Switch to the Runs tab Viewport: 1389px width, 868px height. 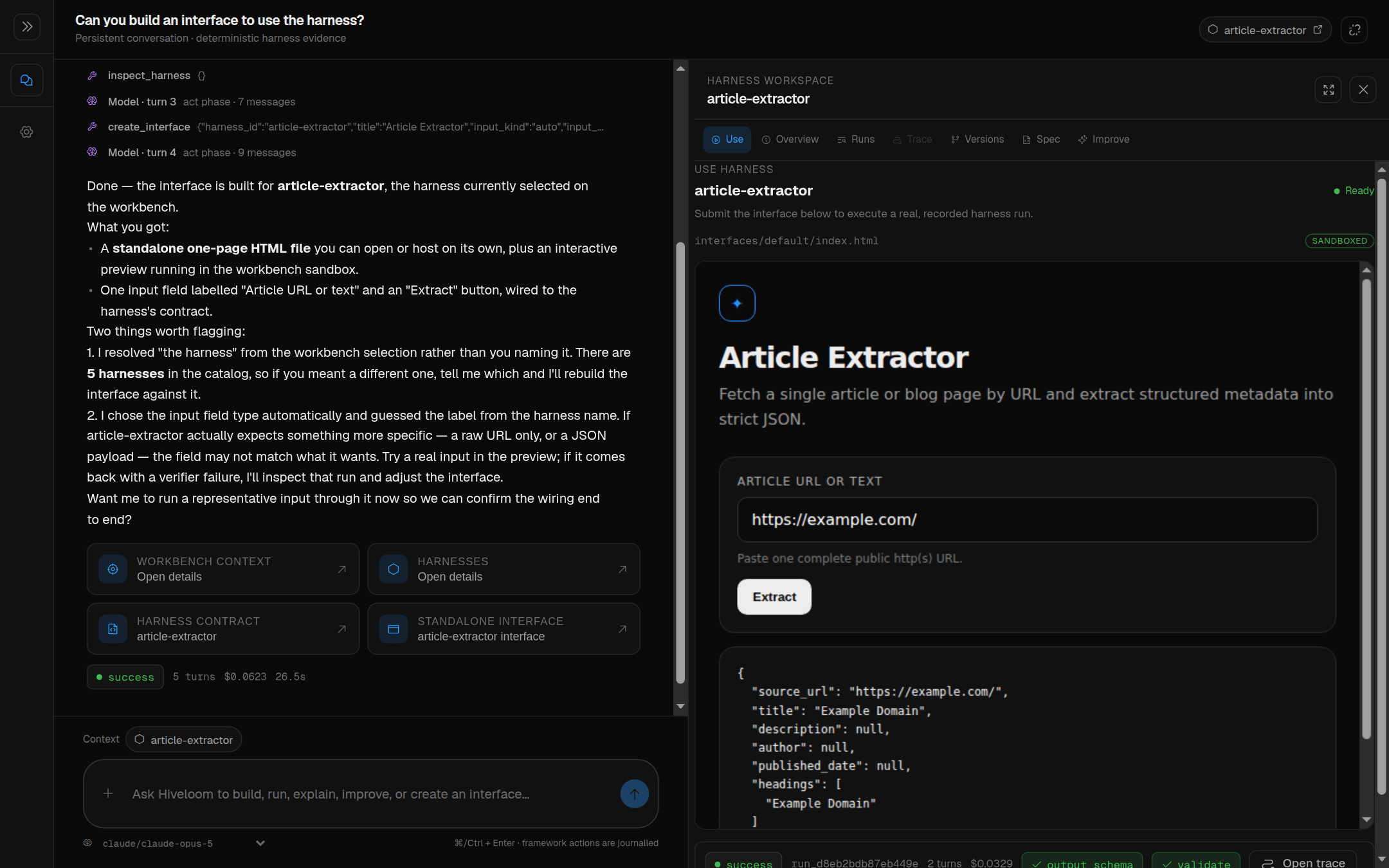click(856, 140)
